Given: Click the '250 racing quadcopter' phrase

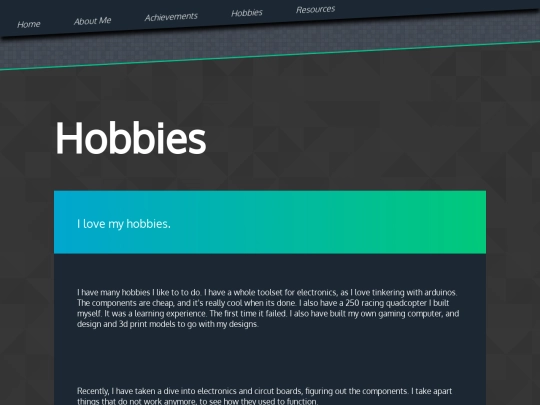Looking at the screenshot, I should click(x=386, y=303).
